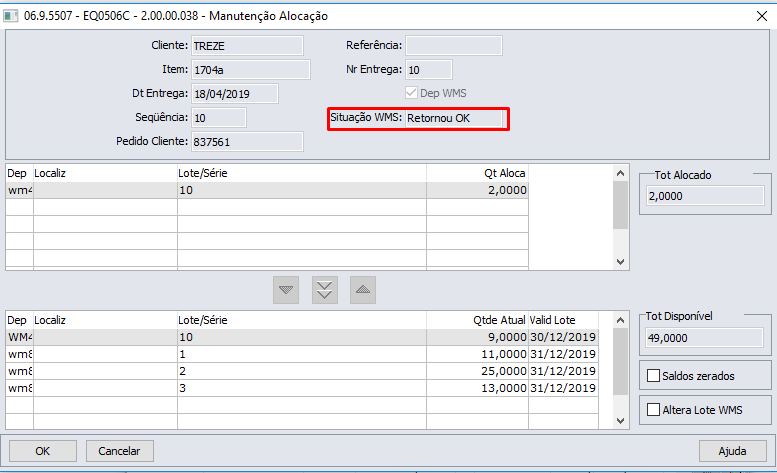Click WM4 deposit cell in lower table
Screen dimensions: 777x473
(x=20, y=337)
